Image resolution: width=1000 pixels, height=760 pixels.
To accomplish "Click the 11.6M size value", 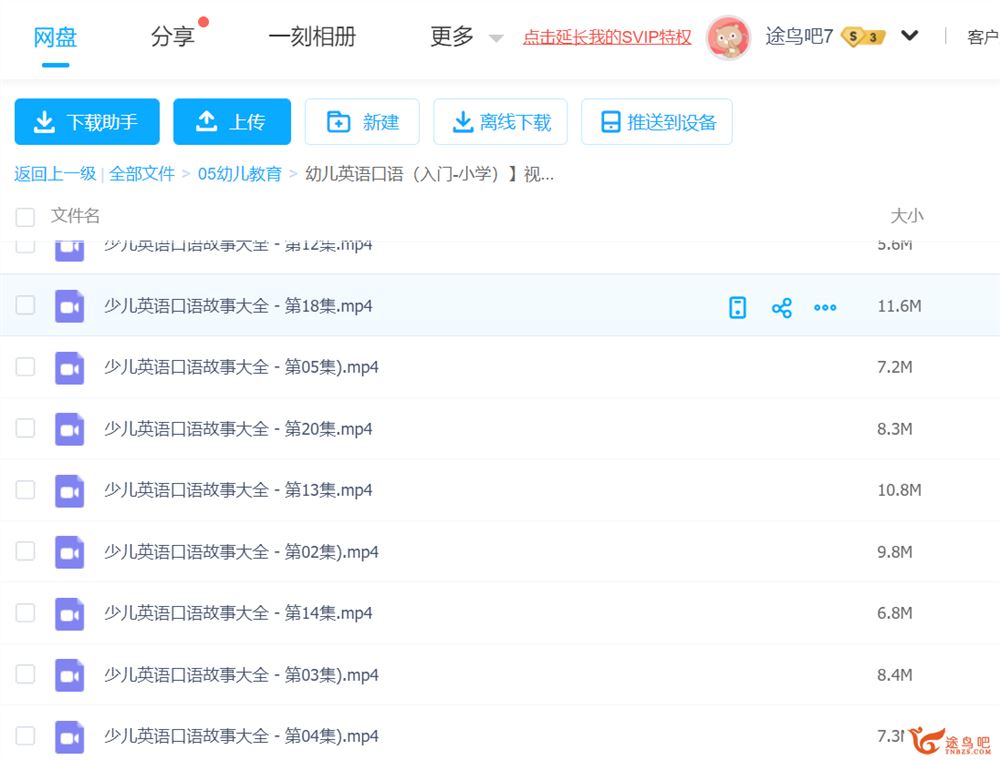I will [899, 306].
